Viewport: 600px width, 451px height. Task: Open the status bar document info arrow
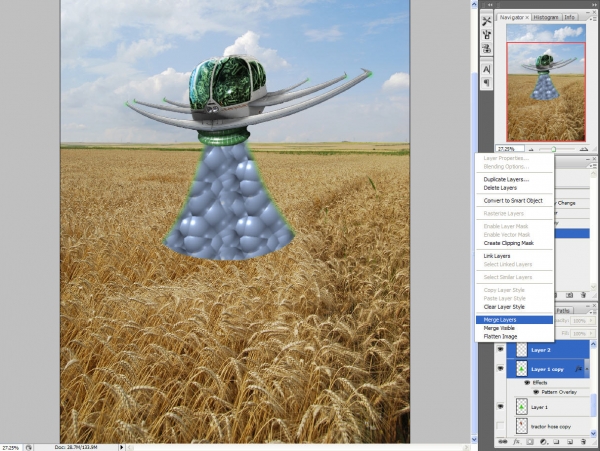pos(122,447)
